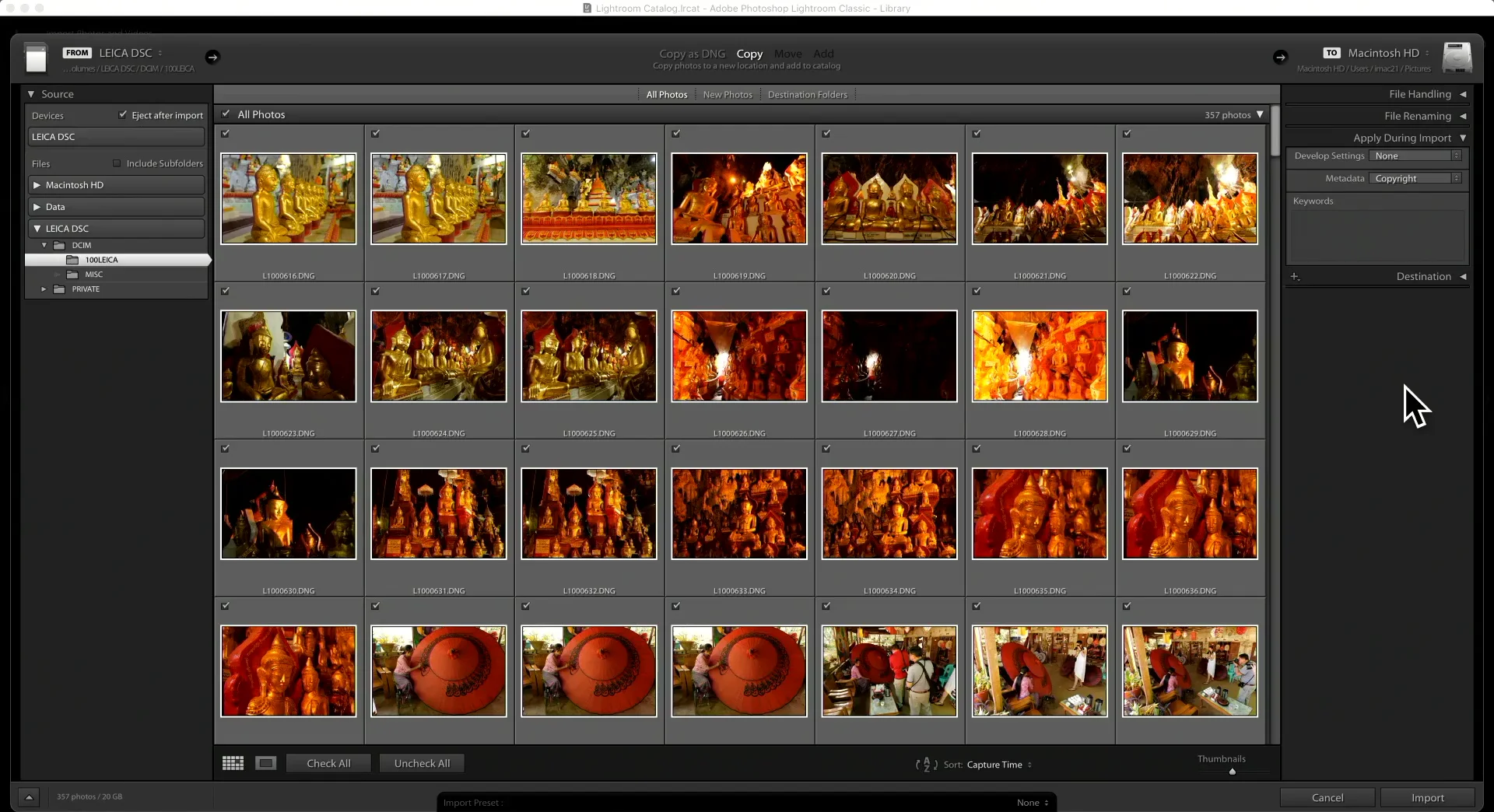Image resolution: width=1494 pixels, height=812 pixels.
Task: Adjust the Thumbnails size slider
Action: (1233, 772)
